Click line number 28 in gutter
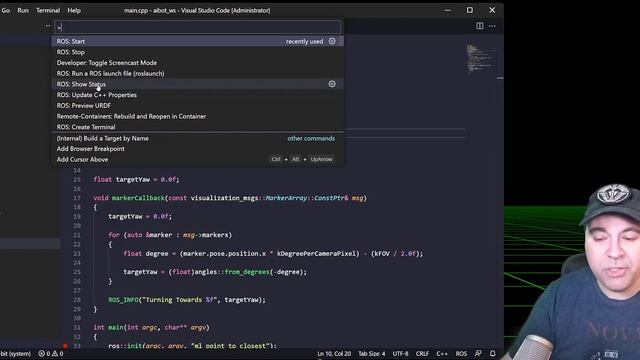 click(77, 300)
